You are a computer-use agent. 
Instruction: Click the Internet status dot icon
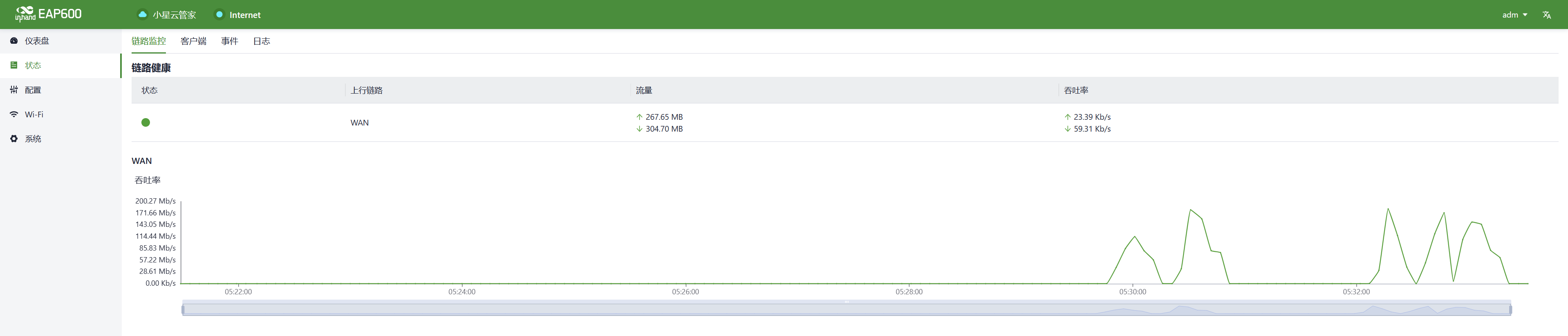(x=219, y=15)
